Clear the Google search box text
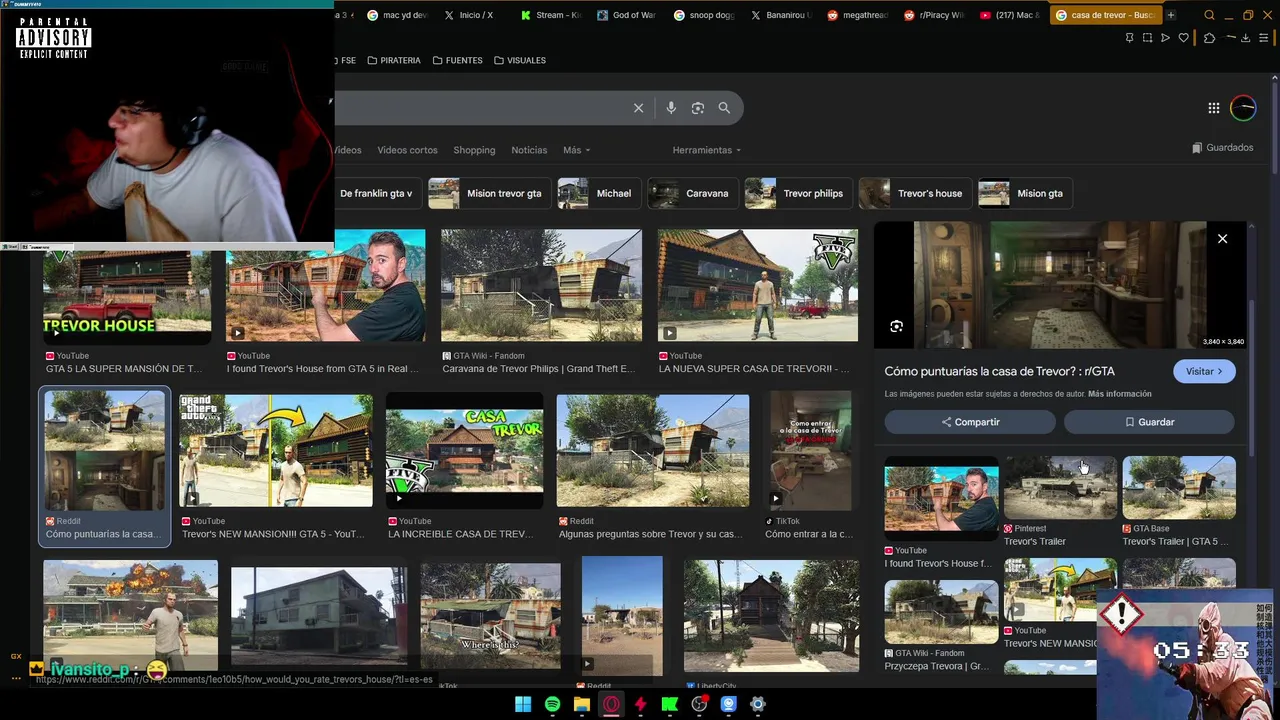Image resolution: width=1280 pixels, height=720 pixels. click(638, 108)
